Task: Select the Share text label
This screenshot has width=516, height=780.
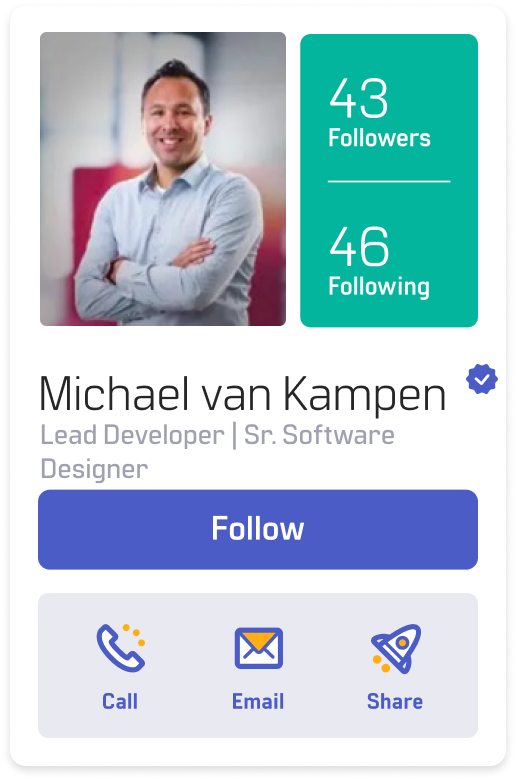Action: 395,701
